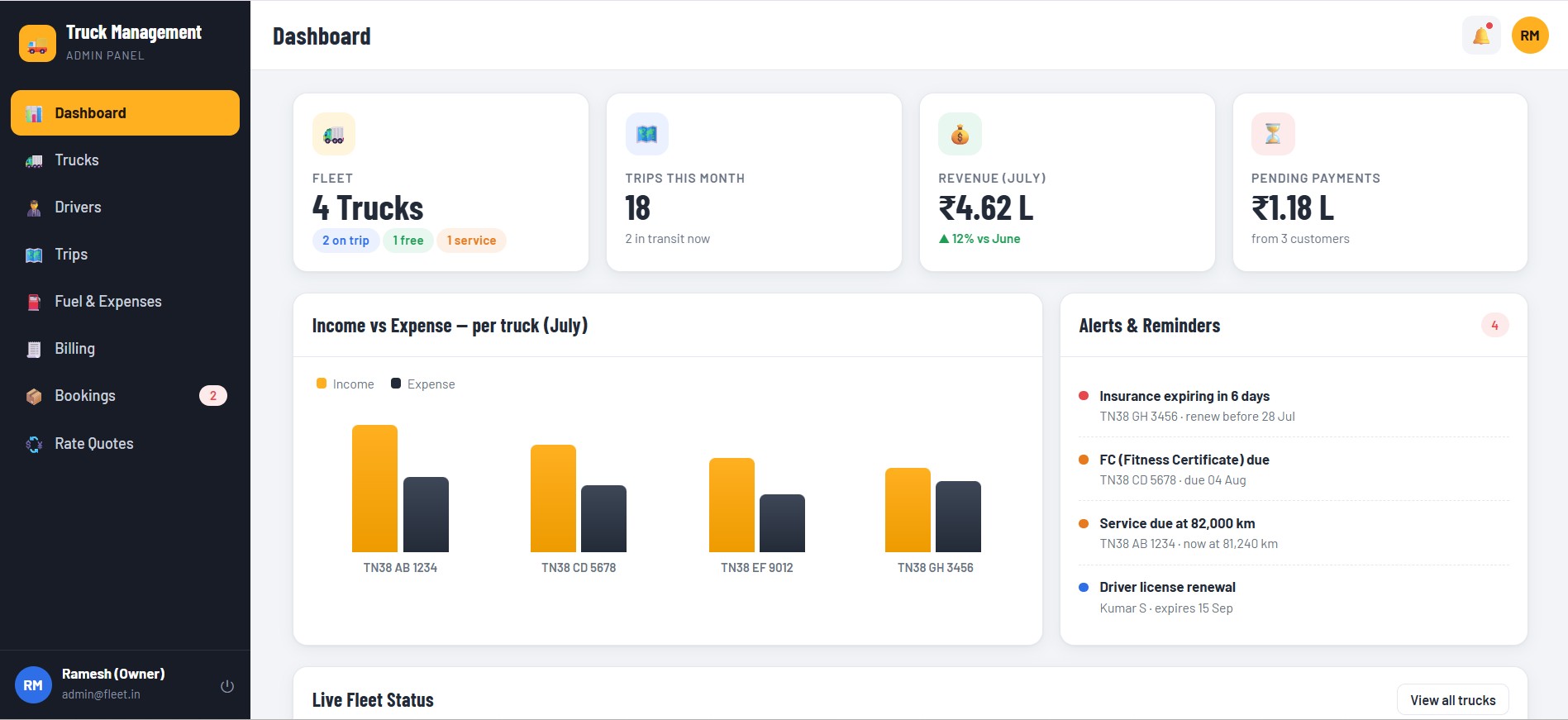This screenshot has width=1568, height=720.
Task: Click the orange dot for FC due alert
Action: [x=1084, y=460]
